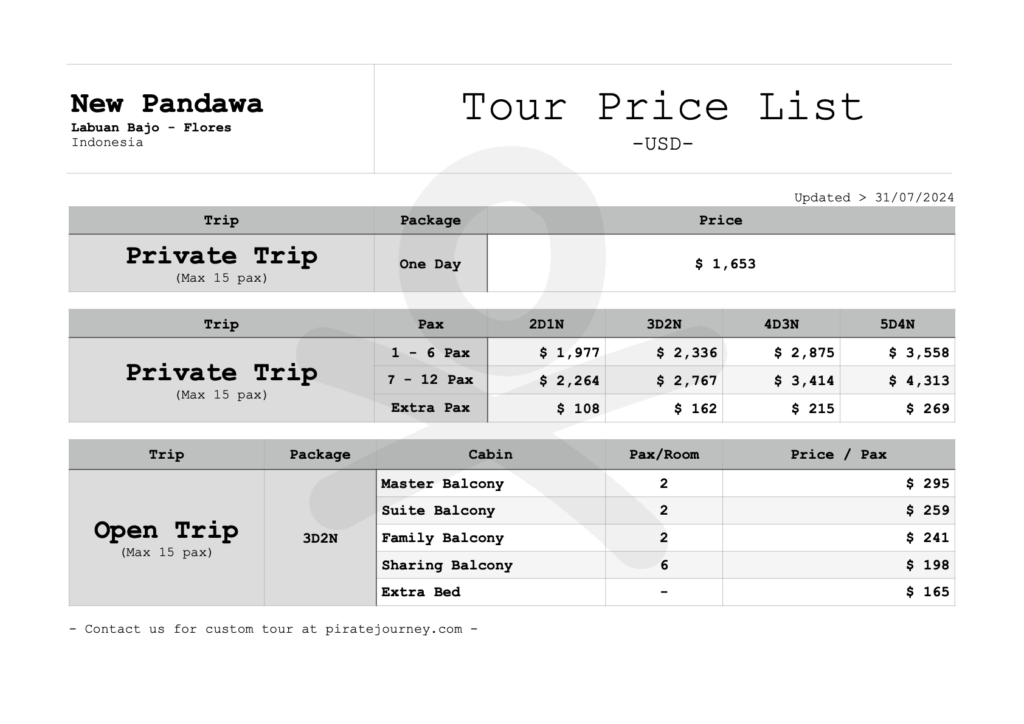The height and width of the screenshot is (724, 1024).
Task: Select the 1 - 6 Pax row label
Action: pos(430,353)
